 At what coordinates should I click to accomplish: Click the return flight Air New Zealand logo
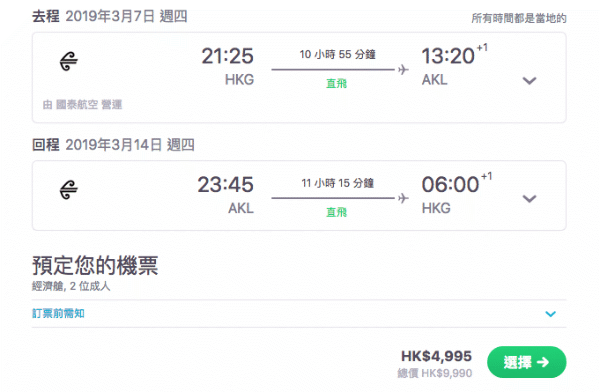[x=69, y=190]
